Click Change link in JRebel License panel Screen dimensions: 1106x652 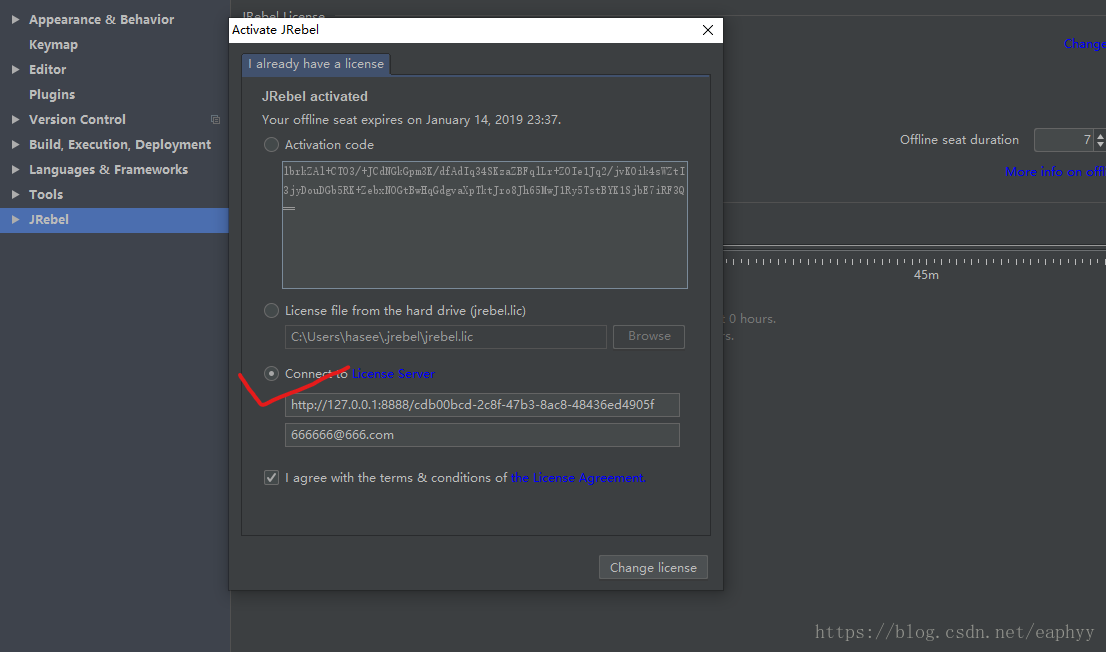pos(1085,44)
